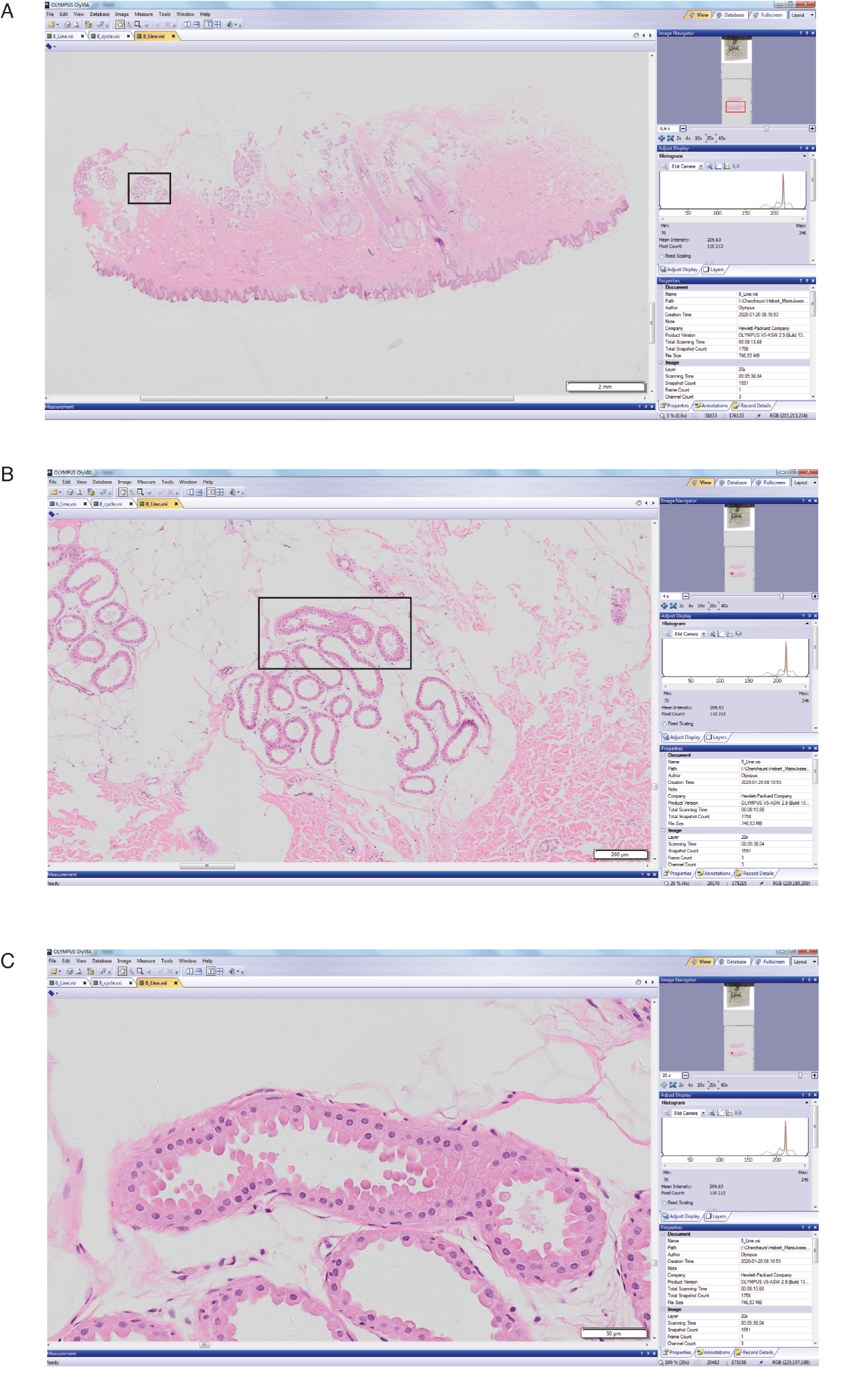Close the Image Navigator panel in panel A
The image size is (855, 1400).
click(x=812, y=33)
